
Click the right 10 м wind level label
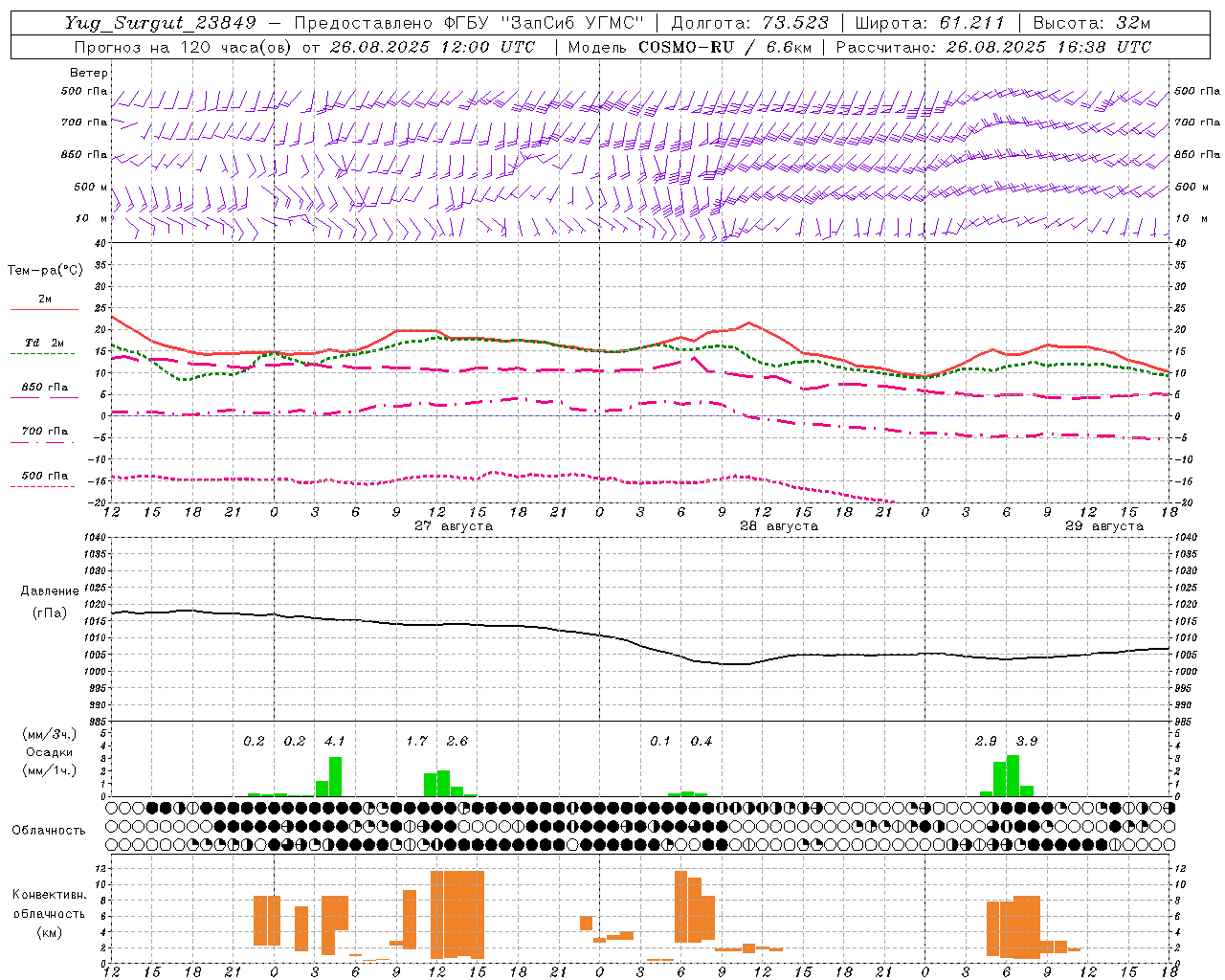pyautogui.click(x=1191, y=218)
